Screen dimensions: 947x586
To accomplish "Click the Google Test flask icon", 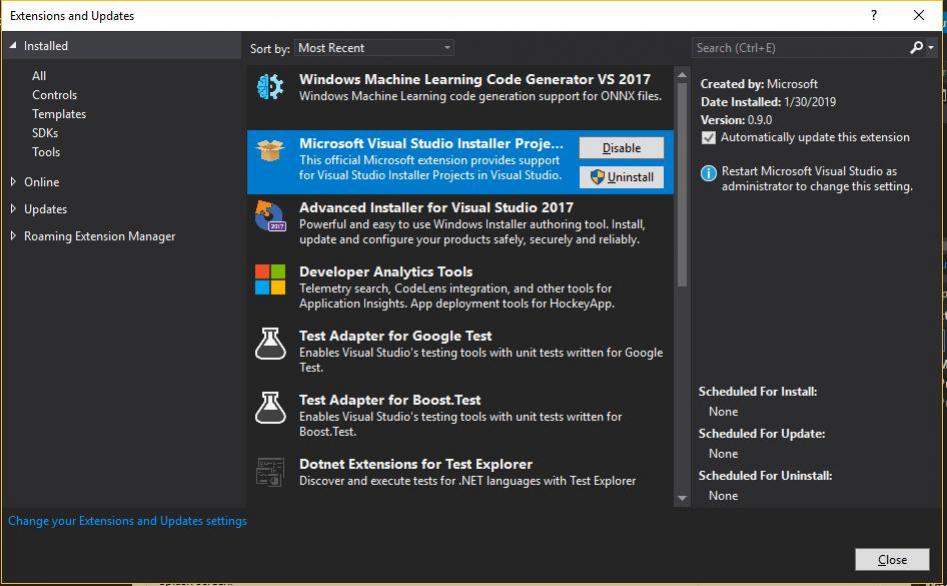I will [x=270, y=344].
